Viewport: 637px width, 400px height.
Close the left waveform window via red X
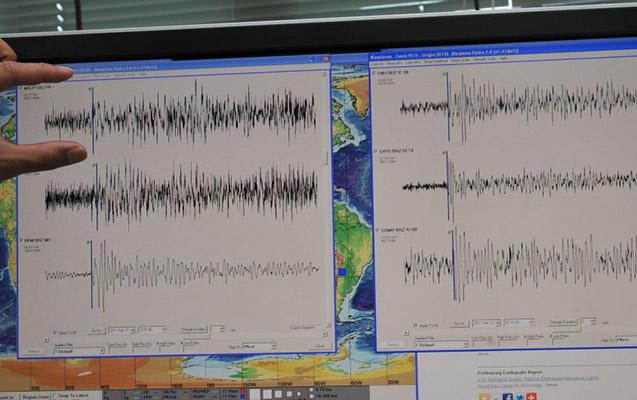(x=326, y=59)
